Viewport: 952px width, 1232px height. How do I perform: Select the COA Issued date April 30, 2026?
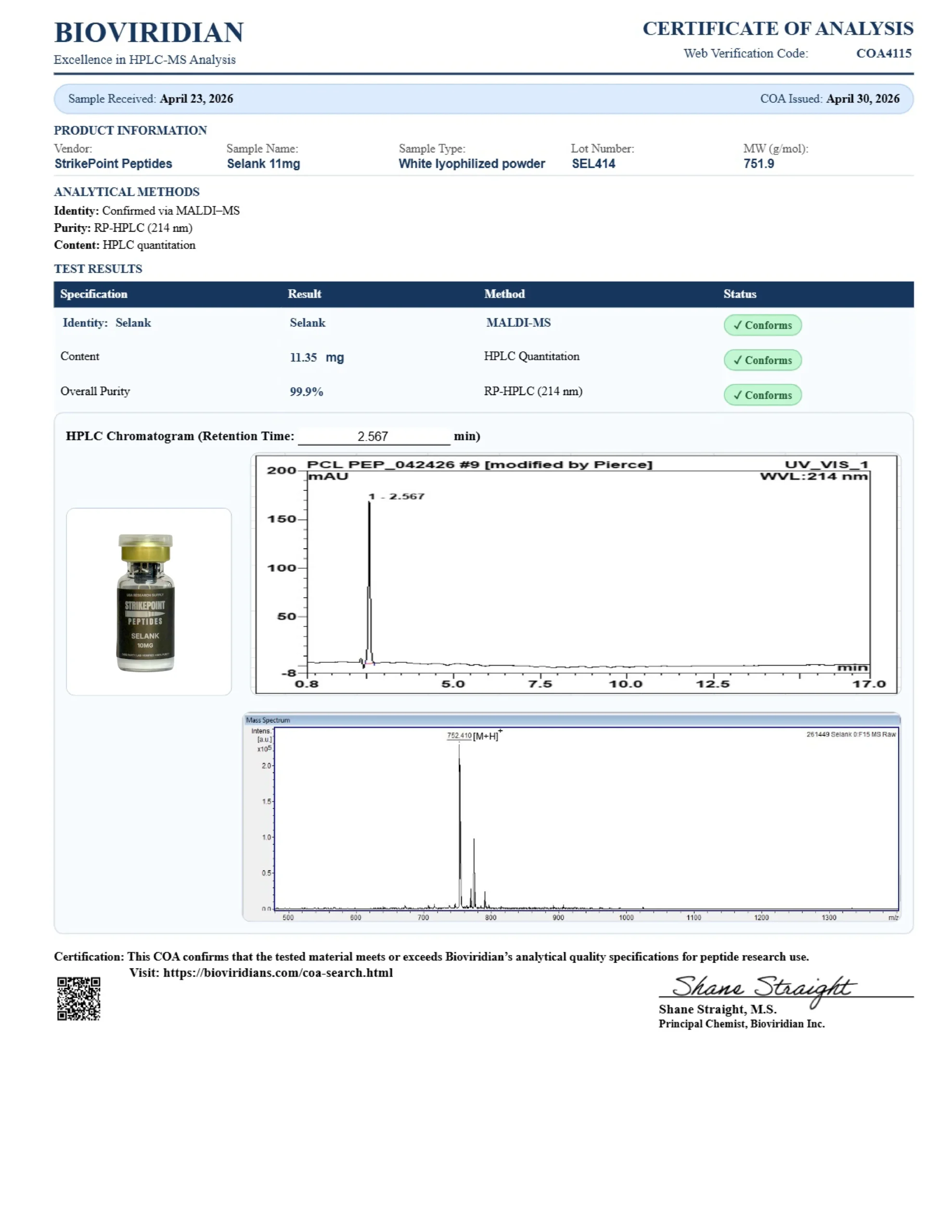pos(863,99)
